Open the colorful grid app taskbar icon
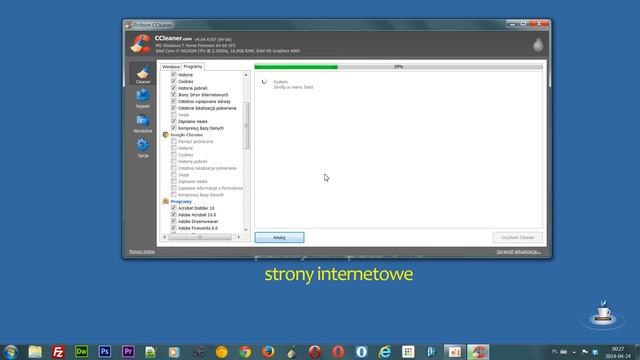 pyautogui.click(x=408, y=352)
